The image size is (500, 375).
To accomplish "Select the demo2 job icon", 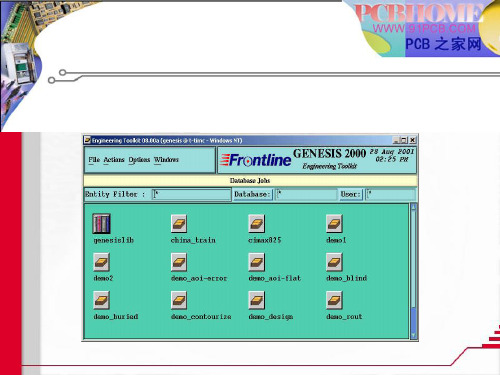I will [x=102, y=262].
